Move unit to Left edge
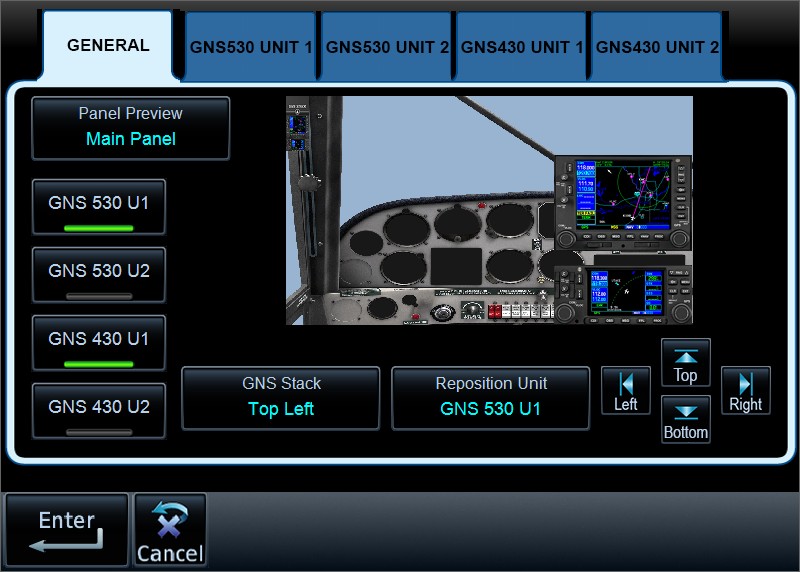This screenshot has height=572, width=800. [626, 390]
